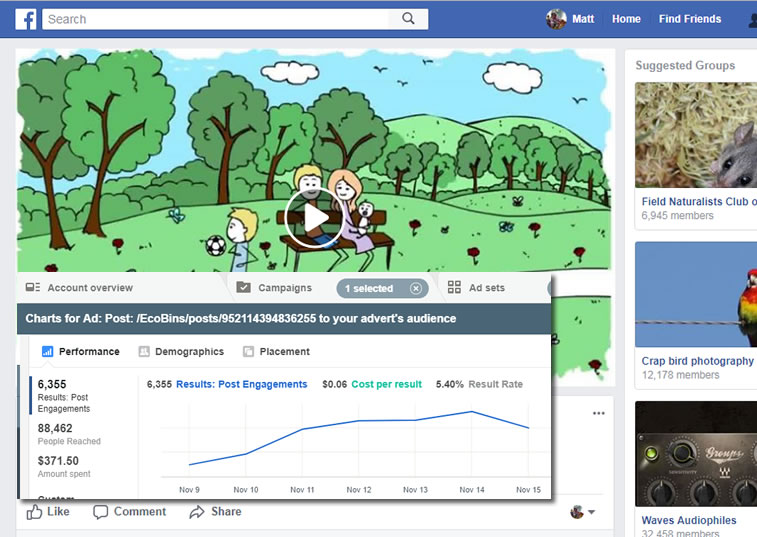Open Waves Audiophiles group thumbnail

[x=696, y=453]
